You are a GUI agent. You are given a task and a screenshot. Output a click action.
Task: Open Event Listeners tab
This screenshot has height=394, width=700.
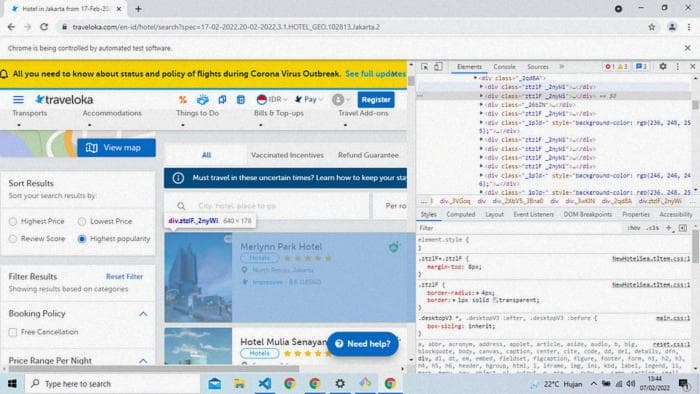[x=533, y=215]
